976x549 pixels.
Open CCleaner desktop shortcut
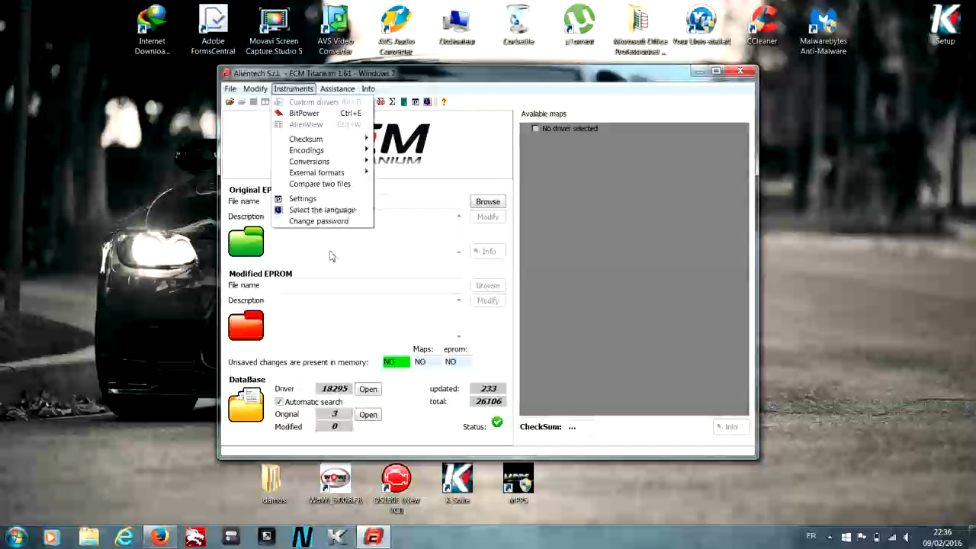(x=762, y=26)
